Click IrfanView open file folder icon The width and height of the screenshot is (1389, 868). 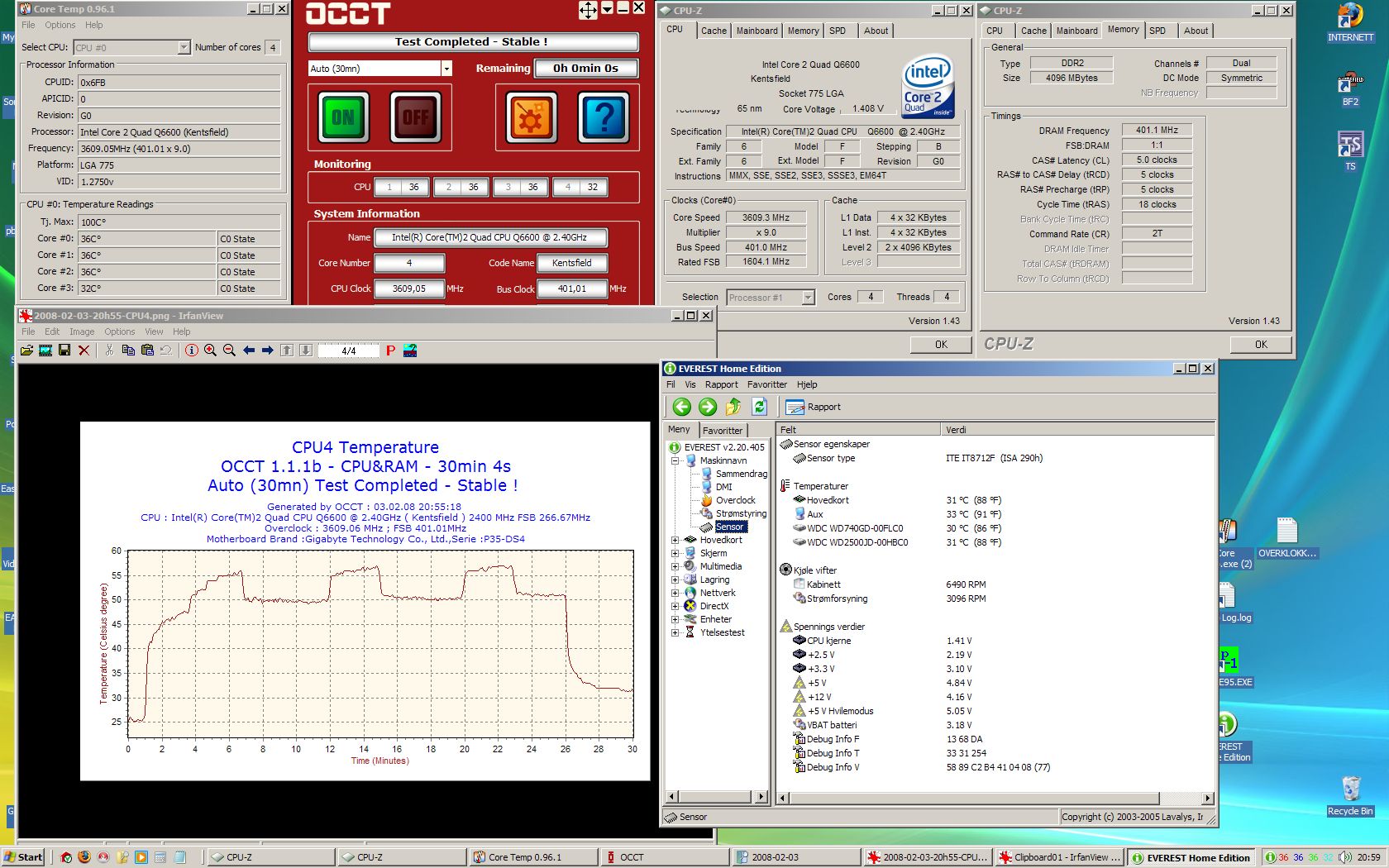tap(26, 351)
